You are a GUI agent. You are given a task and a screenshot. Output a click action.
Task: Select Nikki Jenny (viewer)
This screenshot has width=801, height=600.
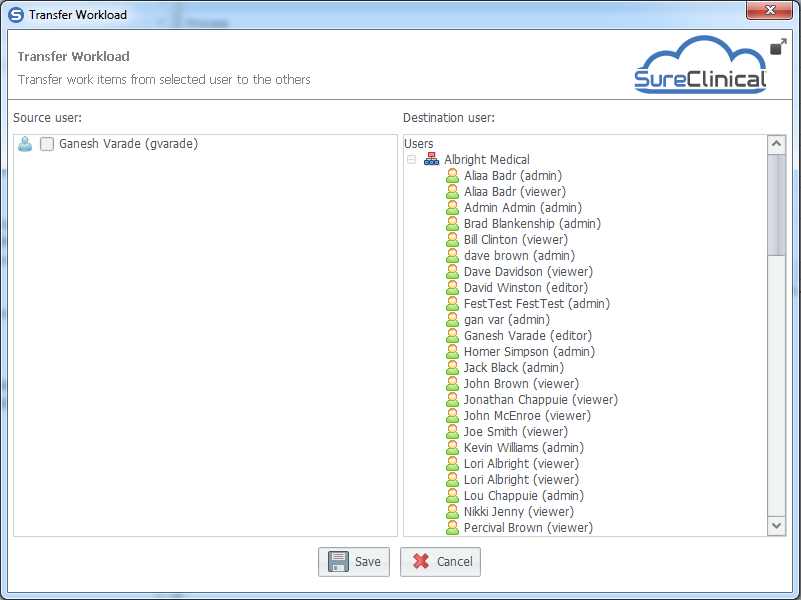coord(519,512)
